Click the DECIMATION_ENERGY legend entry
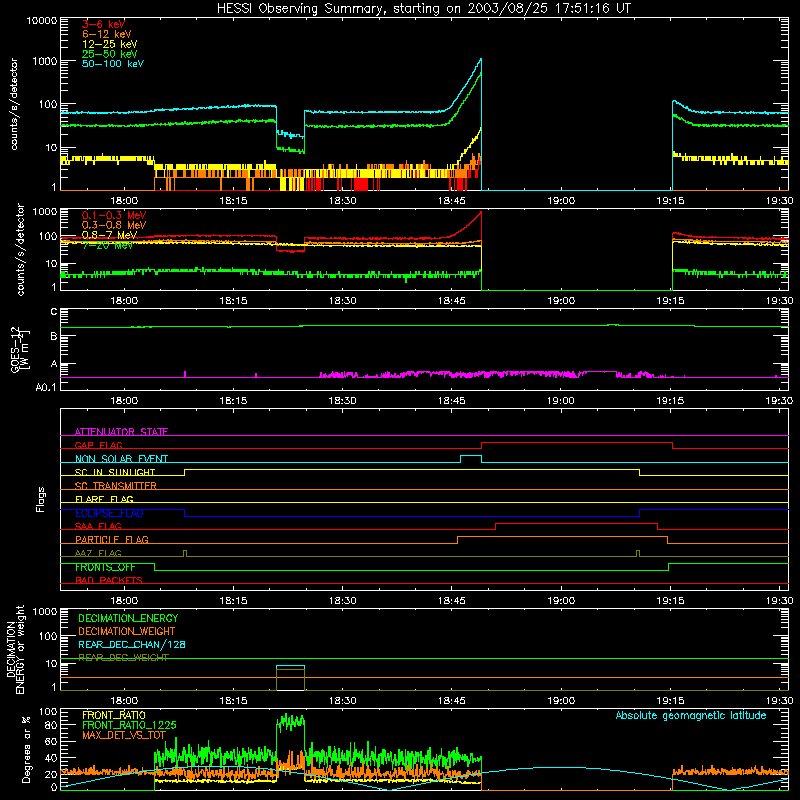 128,618
